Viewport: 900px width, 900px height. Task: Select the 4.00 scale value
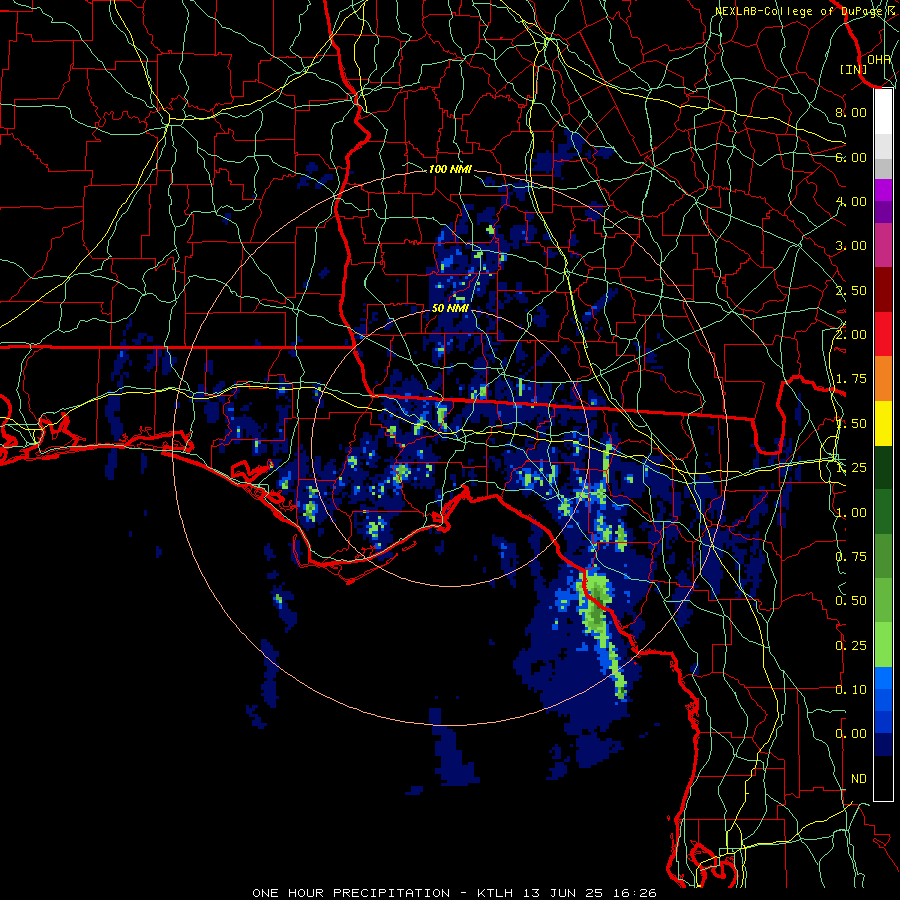pos(851,201)
